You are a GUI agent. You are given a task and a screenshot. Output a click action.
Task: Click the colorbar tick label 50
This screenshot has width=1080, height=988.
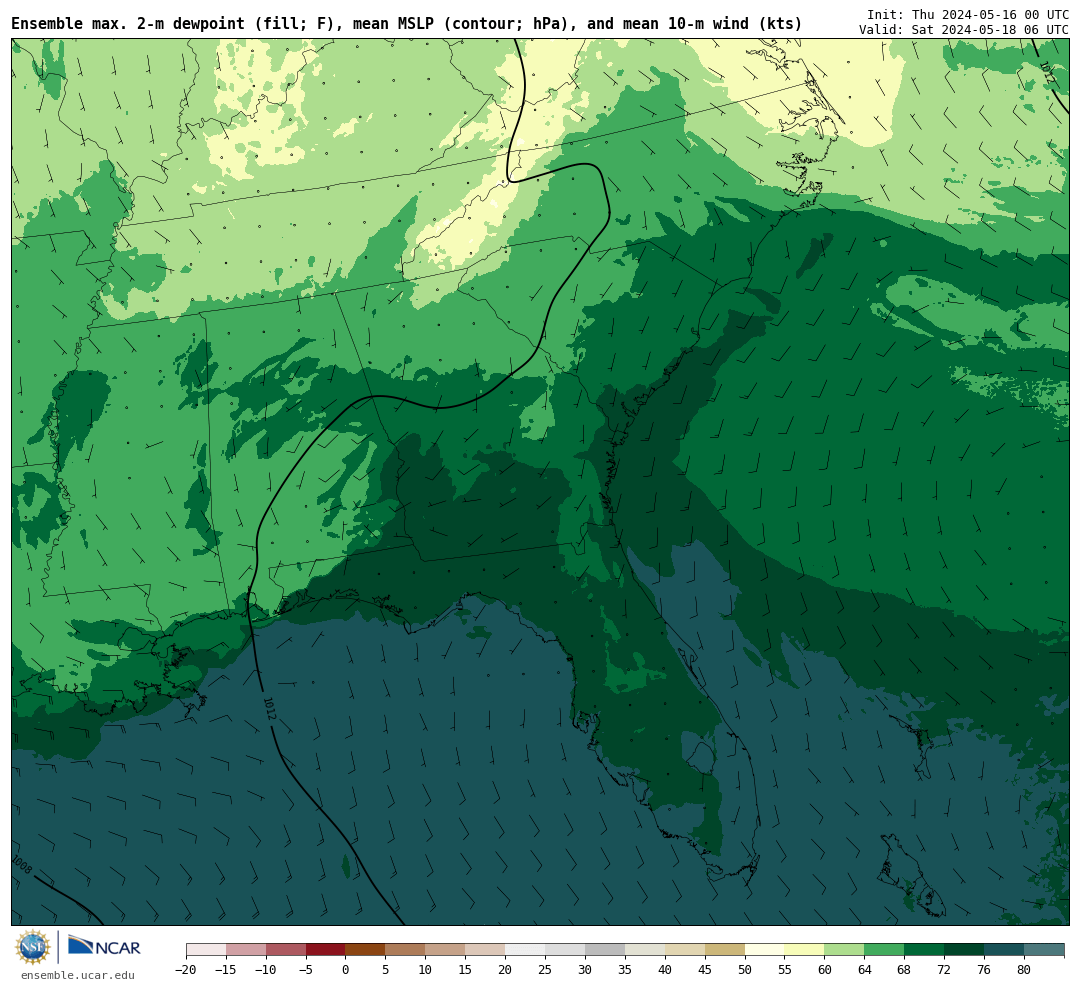pos(745,969)
